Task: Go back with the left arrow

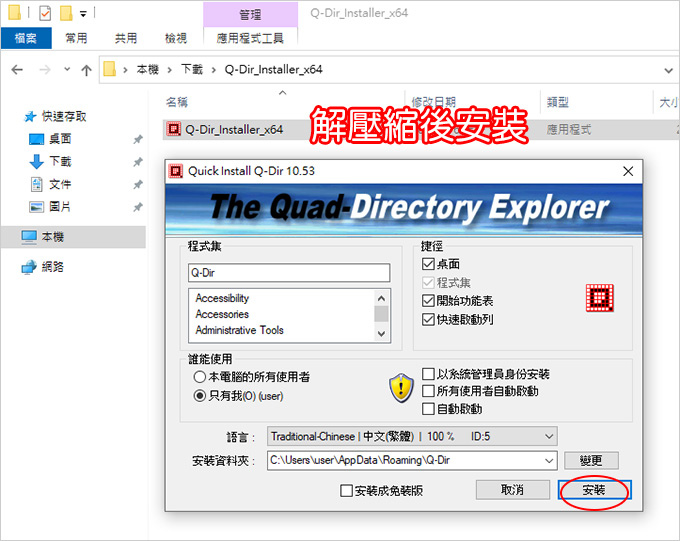Action: point(17,69)
